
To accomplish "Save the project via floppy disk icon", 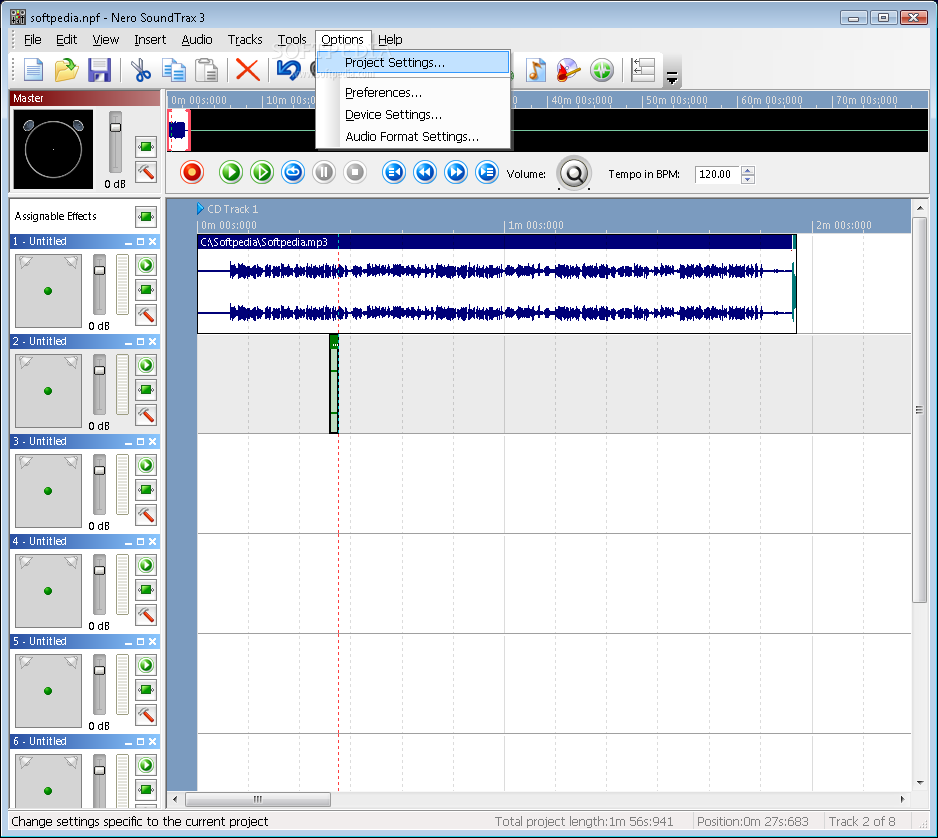I will (x=99, y=70).
